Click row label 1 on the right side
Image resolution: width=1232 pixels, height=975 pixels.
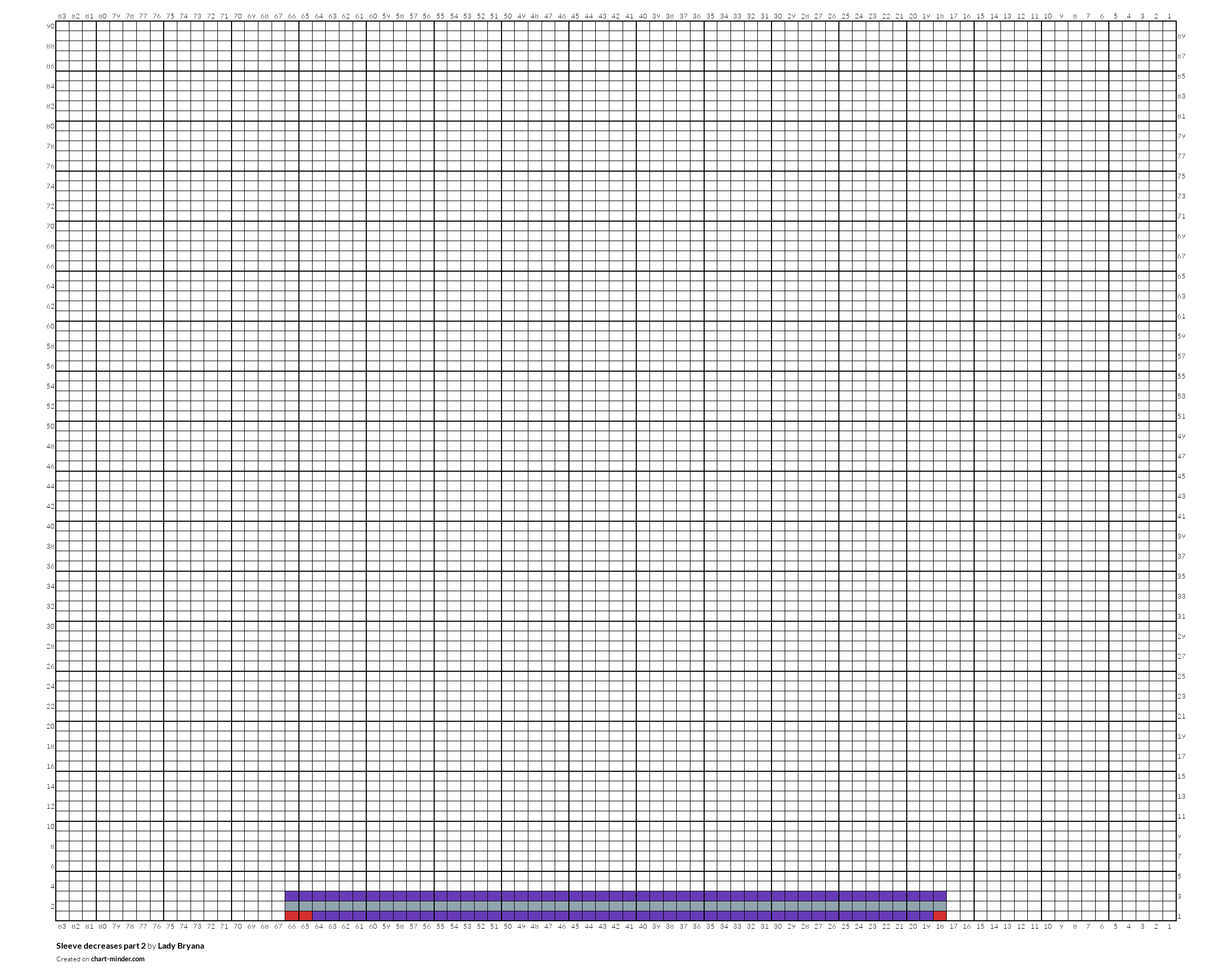click(x=1179, y=916)
